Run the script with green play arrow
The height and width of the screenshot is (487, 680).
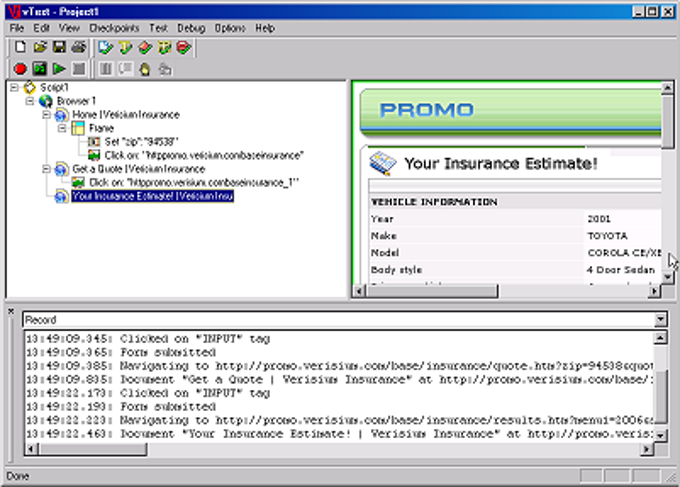(59, 69)
